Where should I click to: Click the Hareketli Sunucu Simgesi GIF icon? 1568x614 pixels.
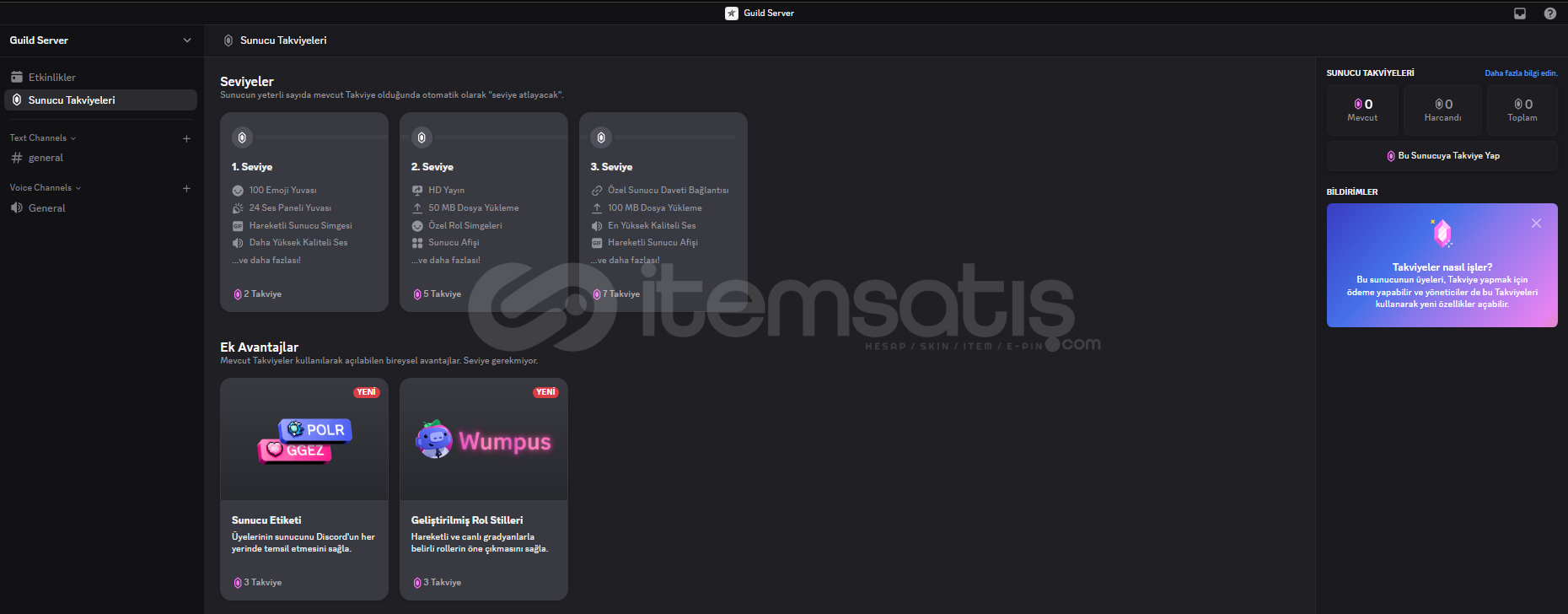(x=238, y=226)
